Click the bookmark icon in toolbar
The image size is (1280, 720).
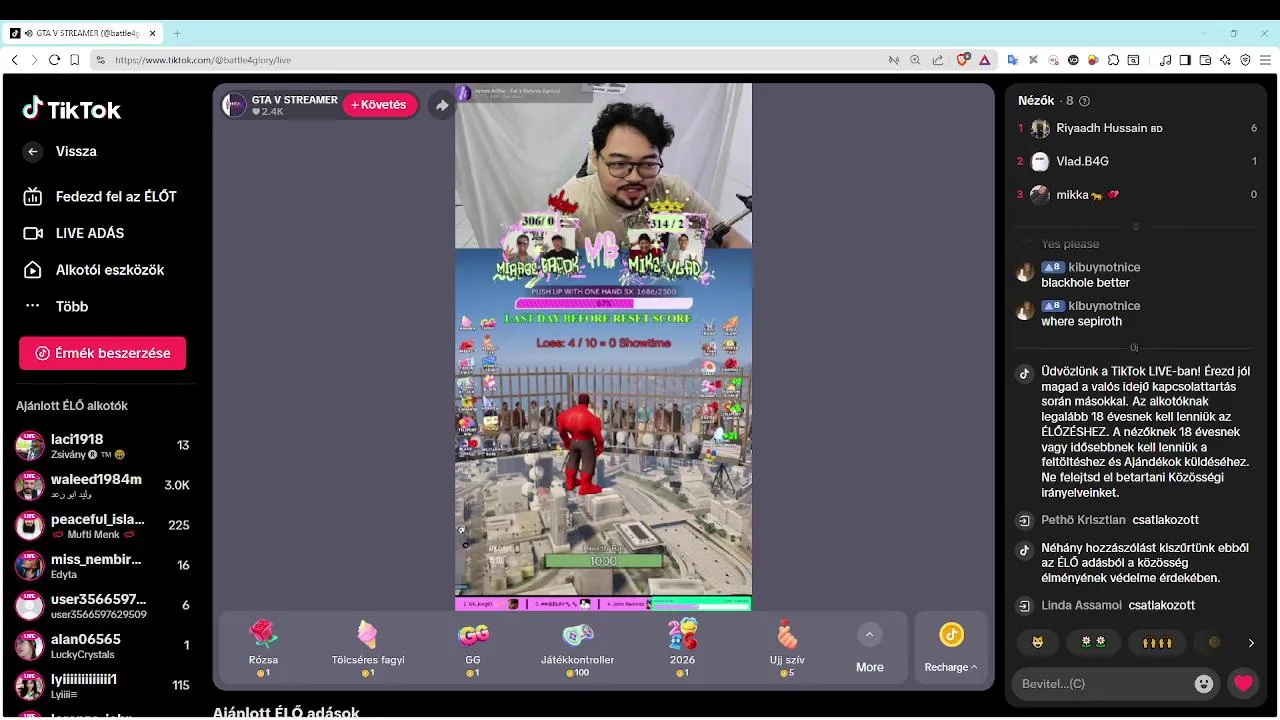tap(75, 60)
